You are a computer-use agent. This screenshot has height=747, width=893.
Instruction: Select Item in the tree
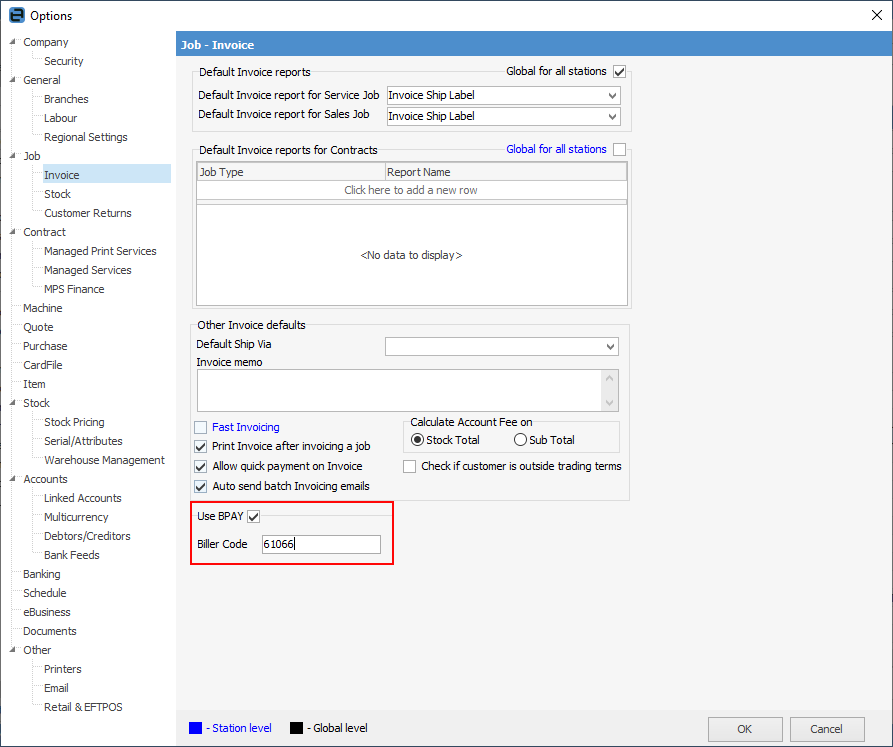[x=34, y=384]
